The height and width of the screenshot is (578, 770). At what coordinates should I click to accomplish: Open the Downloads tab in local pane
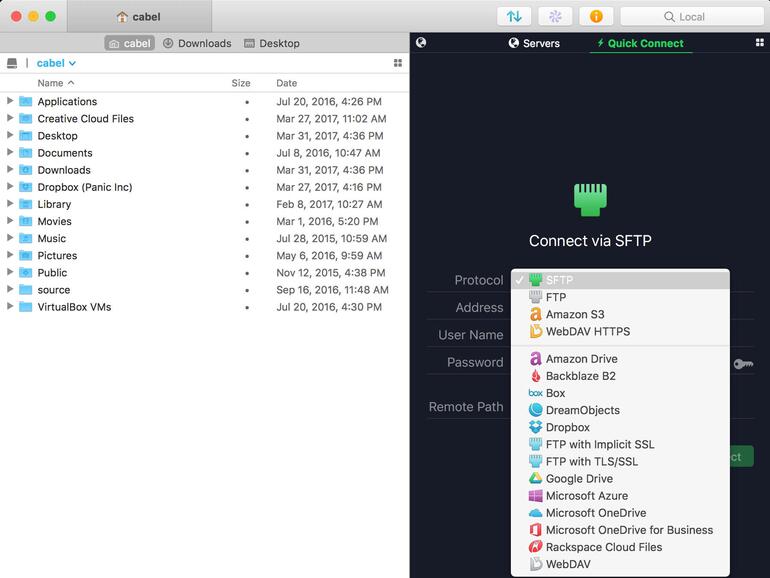click(197, 43)
